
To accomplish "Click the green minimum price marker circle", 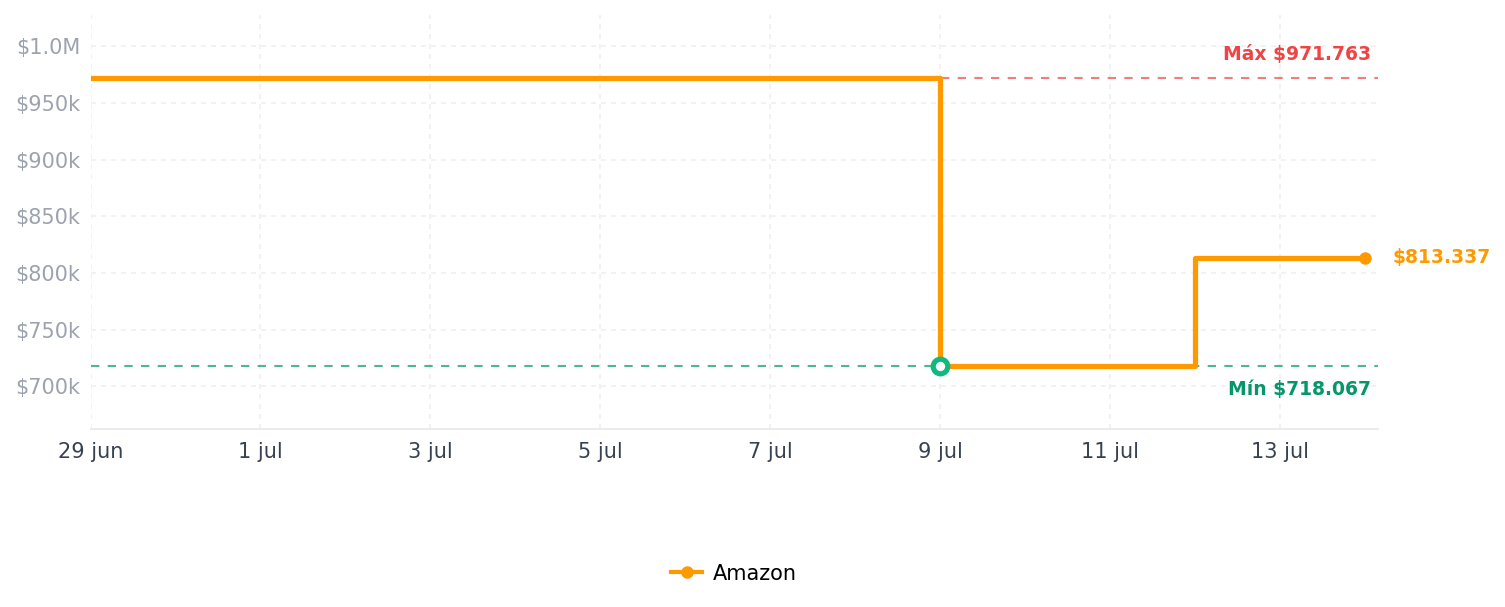I will pos(940,366).
